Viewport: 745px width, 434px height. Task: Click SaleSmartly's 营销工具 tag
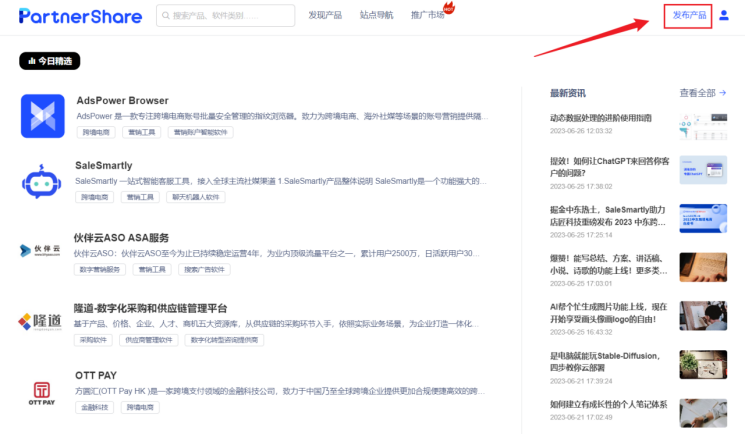pos(140,197)
